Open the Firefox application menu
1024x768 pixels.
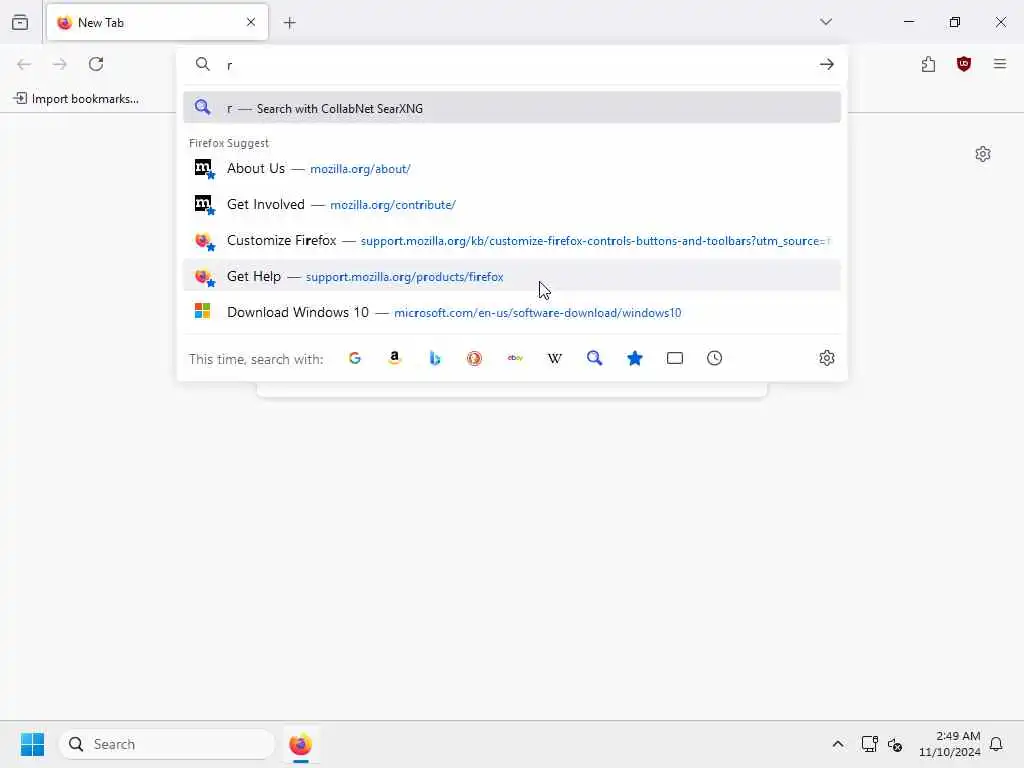click(x=1000, y=64)
